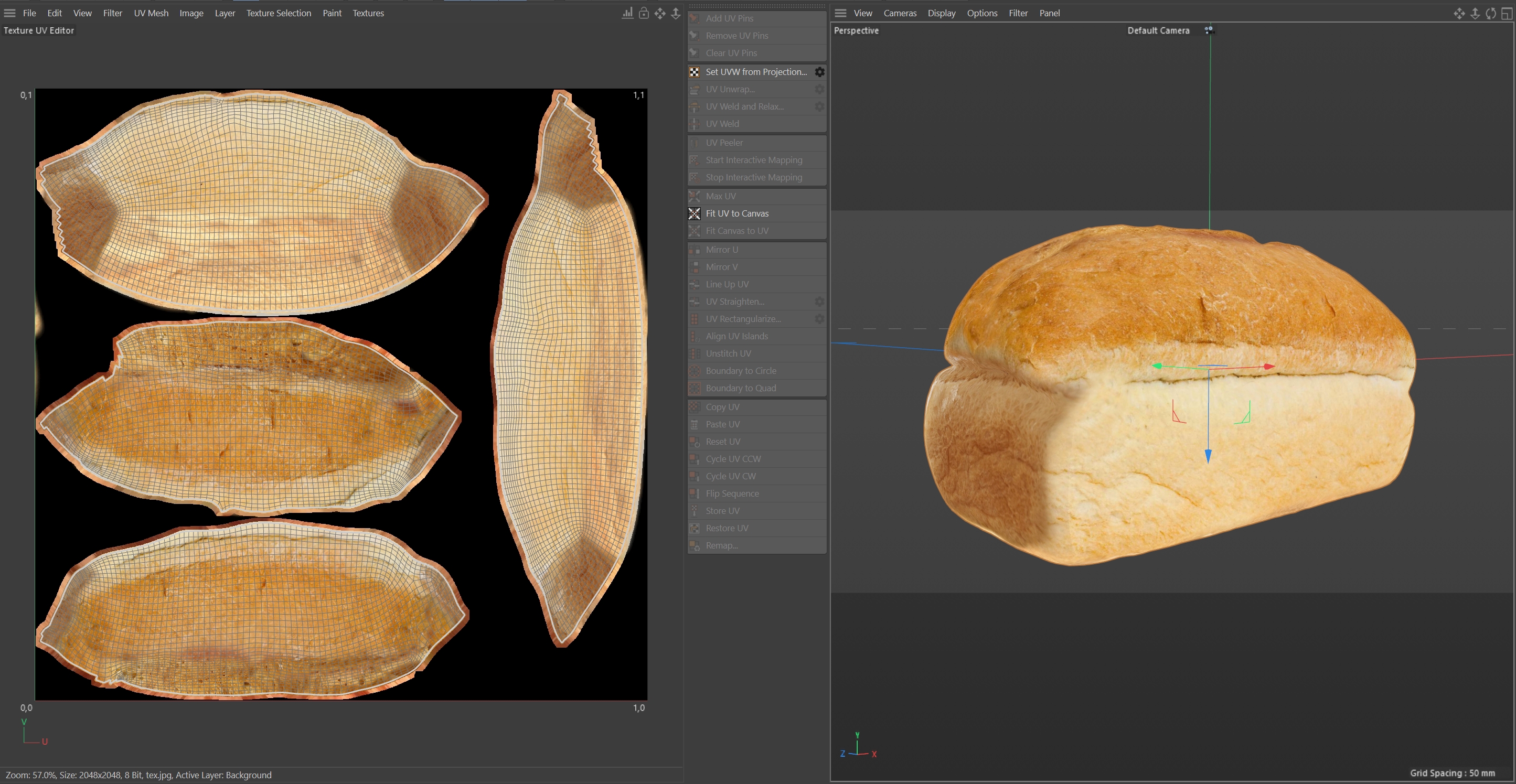Click the UV editor lock icon
The width and height of the screenshot is (1516, 784).
pos(644,13)
